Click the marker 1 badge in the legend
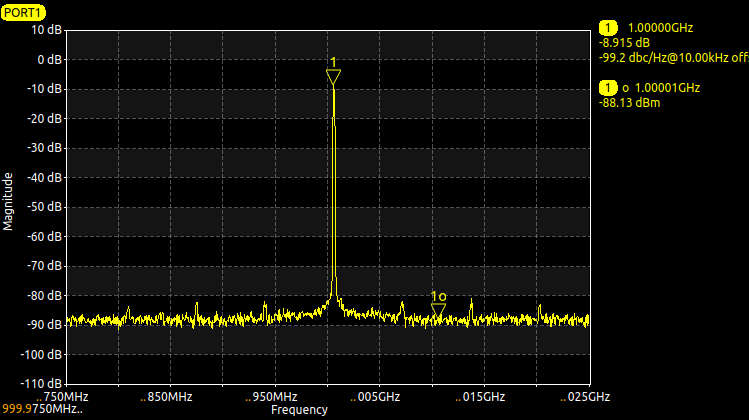Image resolution: width=749 pixels, height=420 pixels. (608, 28)
